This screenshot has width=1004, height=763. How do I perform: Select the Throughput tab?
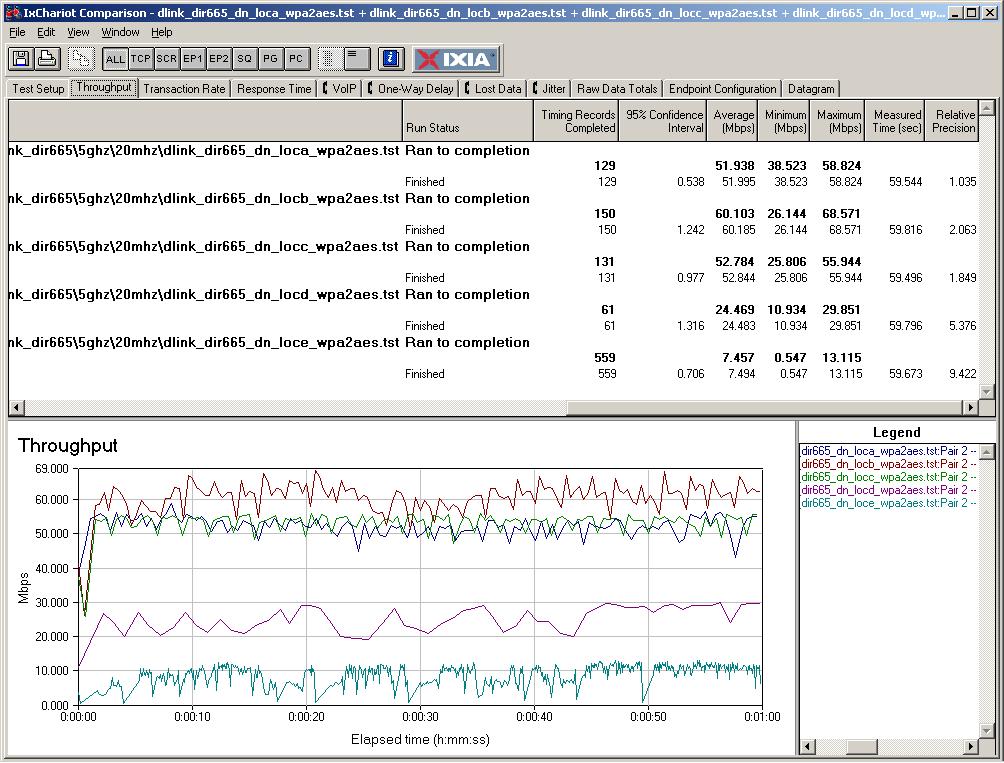coord(104,88)
